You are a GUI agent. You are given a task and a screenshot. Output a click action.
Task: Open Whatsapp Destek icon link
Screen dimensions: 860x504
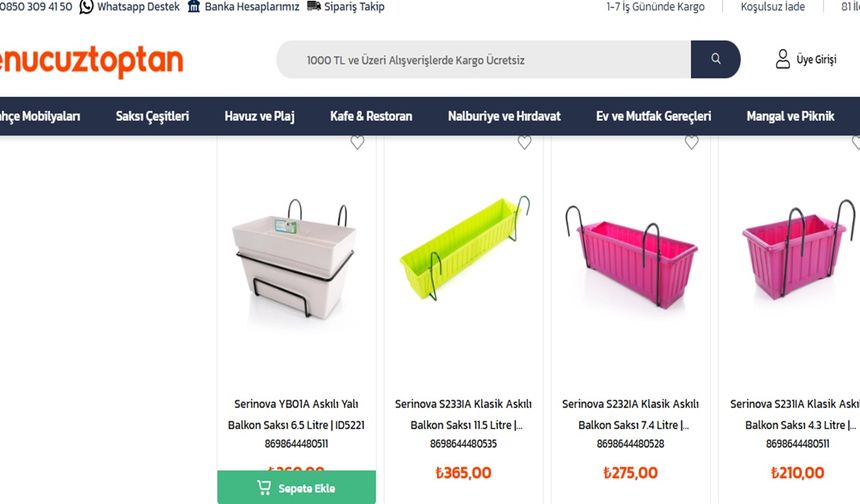[x=86, y=7]
